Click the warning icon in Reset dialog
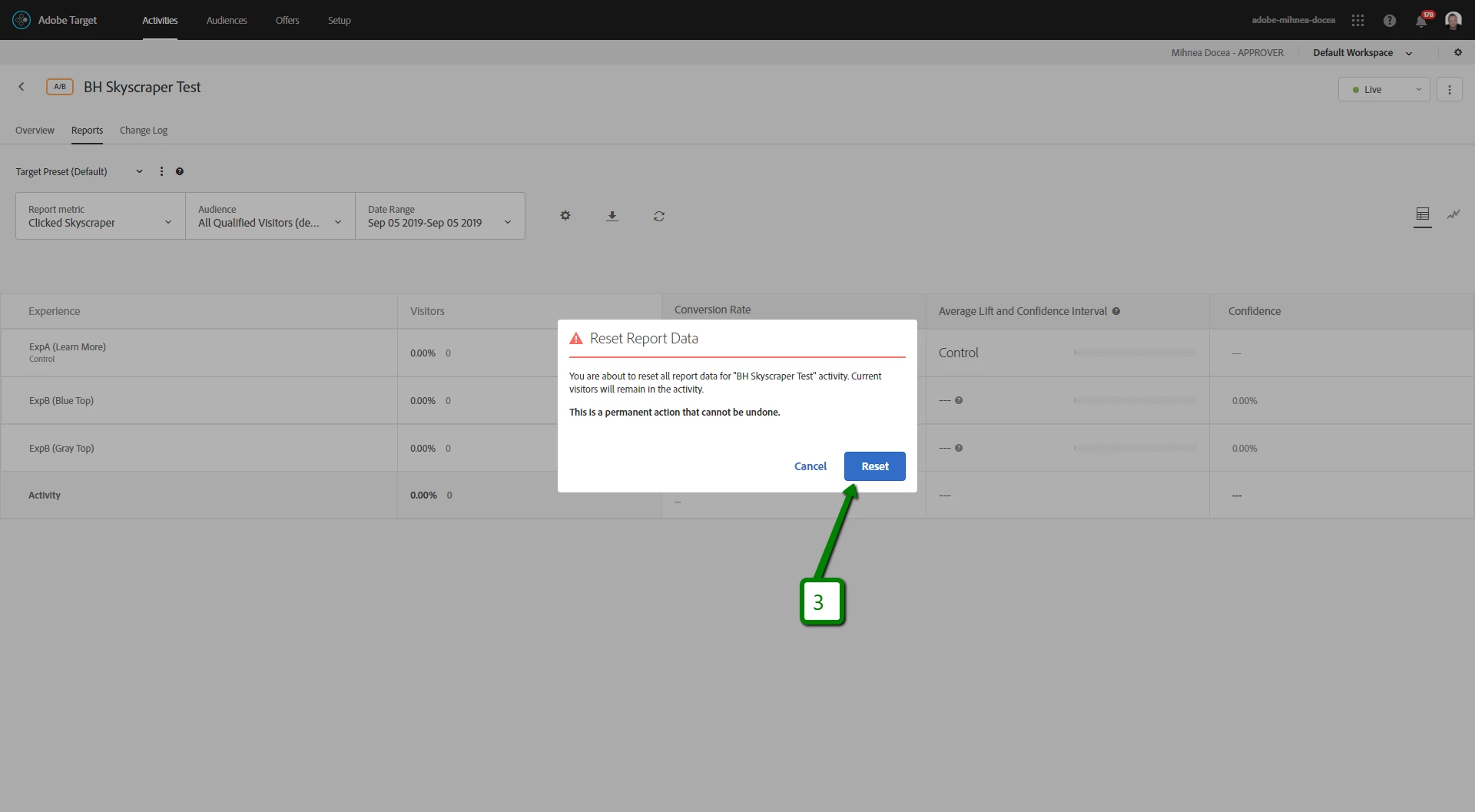 [x=576, y=338]
